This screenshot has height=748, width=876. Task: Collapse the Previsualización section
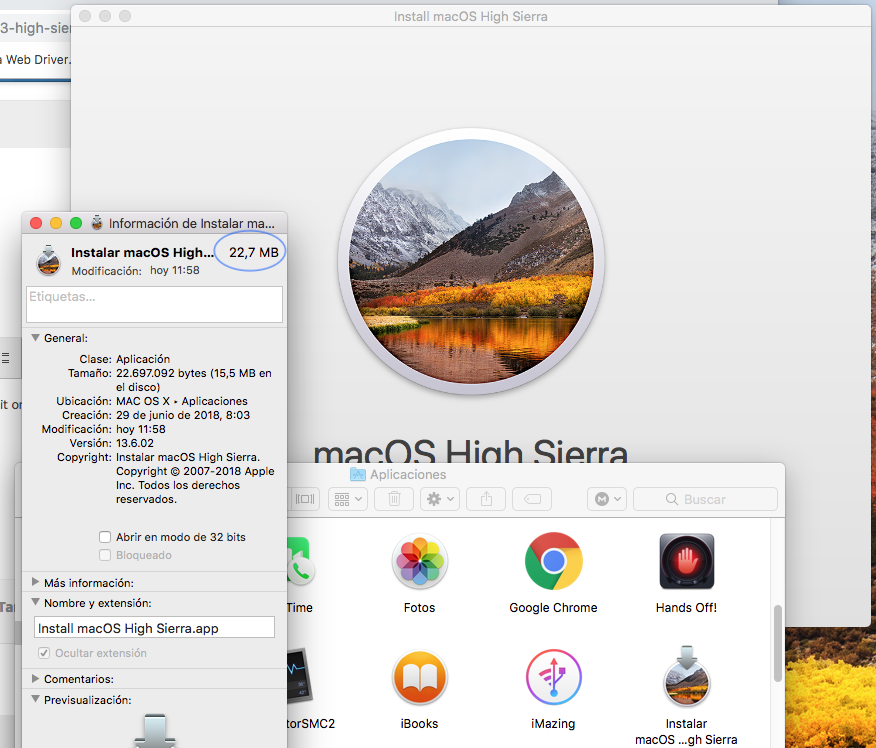[35, 699]
